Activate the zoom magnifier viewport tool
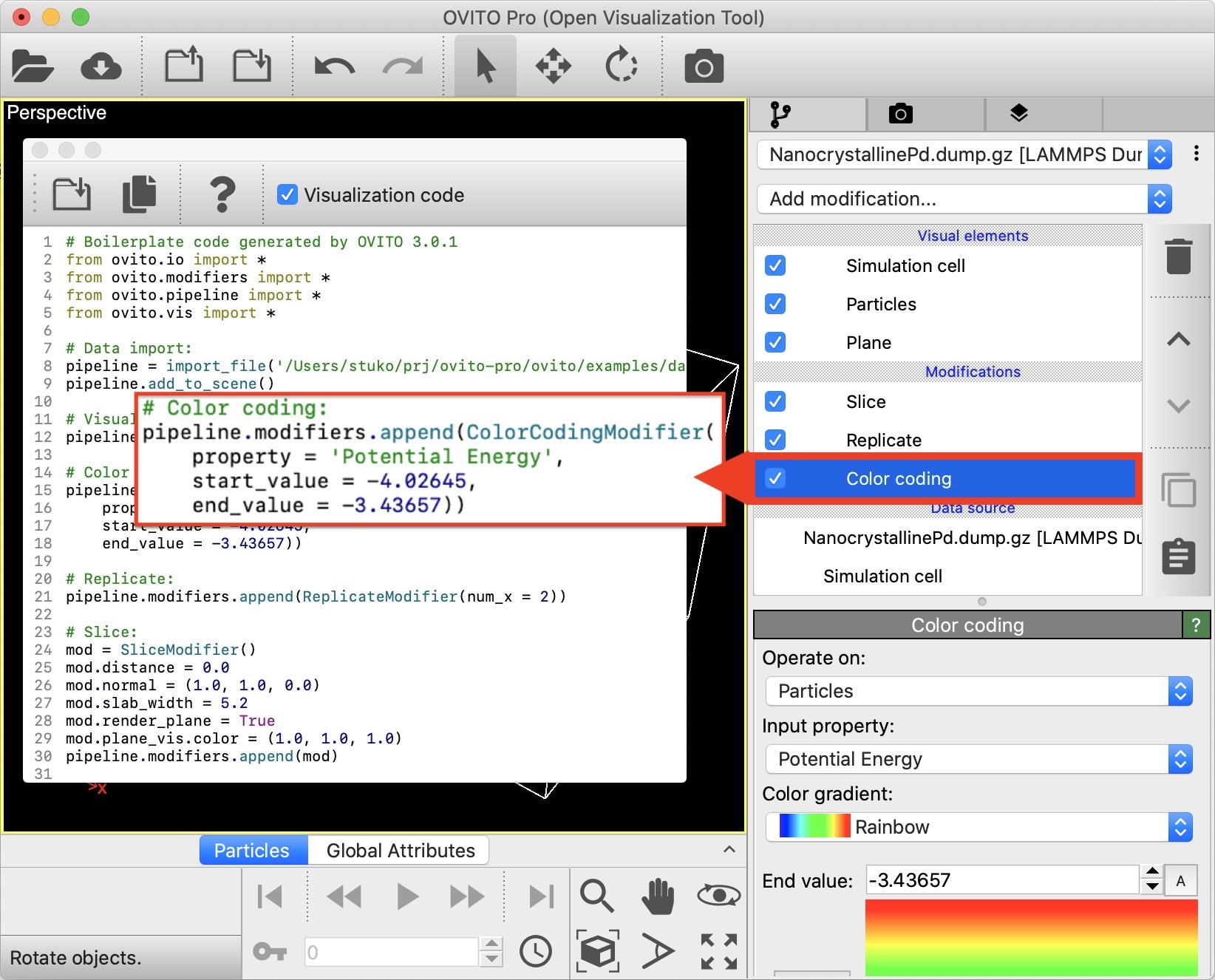Image resolution: width=1215 pixels, height=980 pixels. pyautogui.click(x=597, y=896)
